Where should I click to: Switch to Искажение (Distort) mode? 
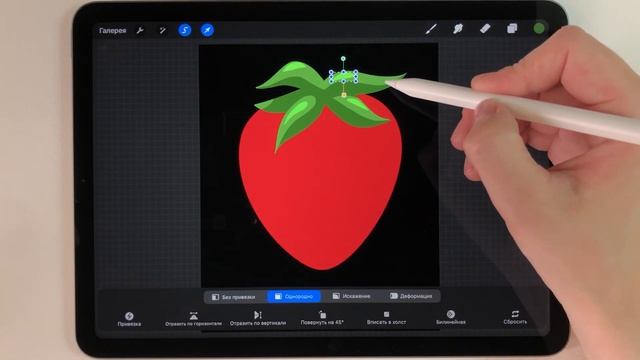tap(351, 296)
